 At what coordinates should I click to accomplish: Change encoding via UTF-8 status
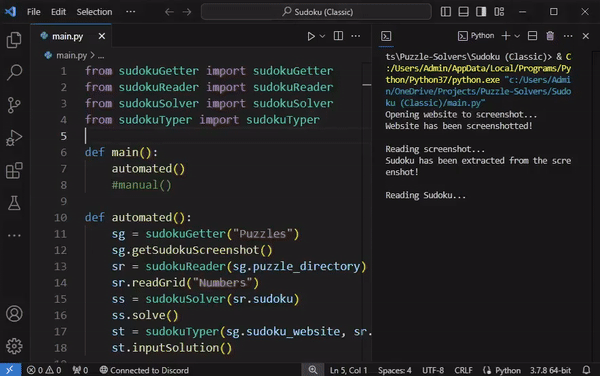click(433, 370)
